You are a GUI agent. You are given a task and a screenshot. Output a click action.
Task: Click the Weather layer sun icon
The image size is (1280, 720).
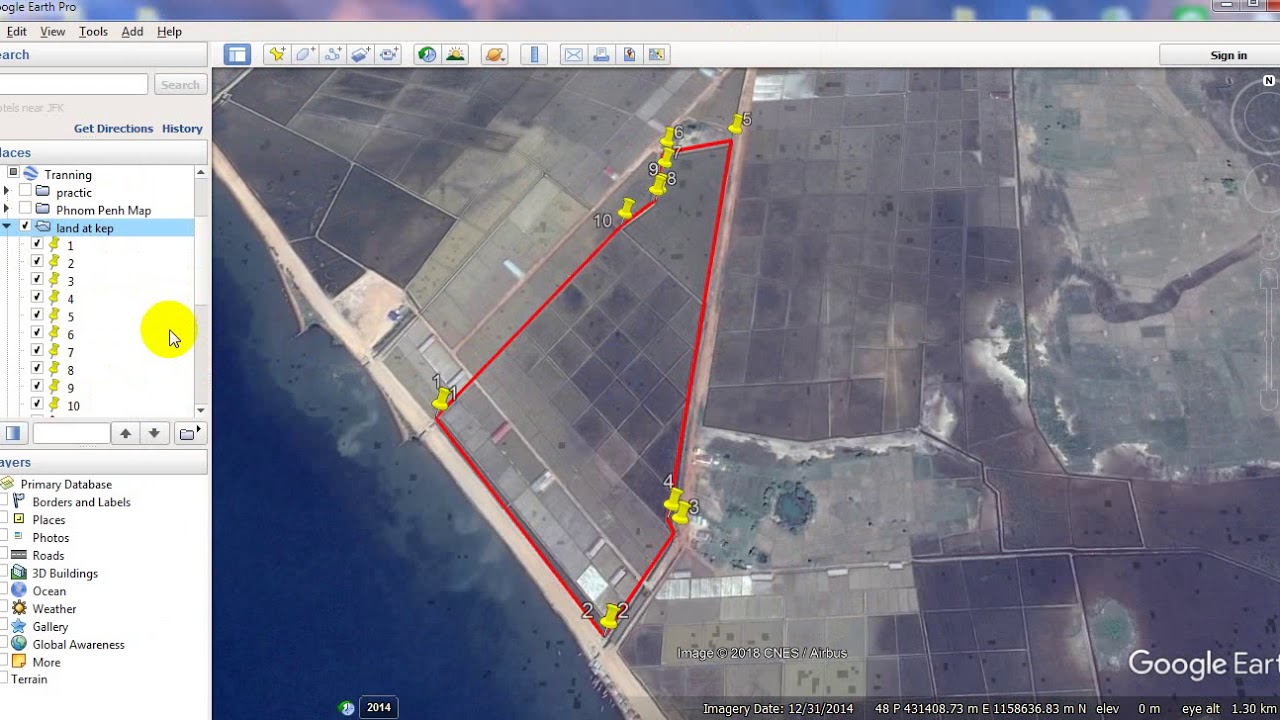pos(19,608)
